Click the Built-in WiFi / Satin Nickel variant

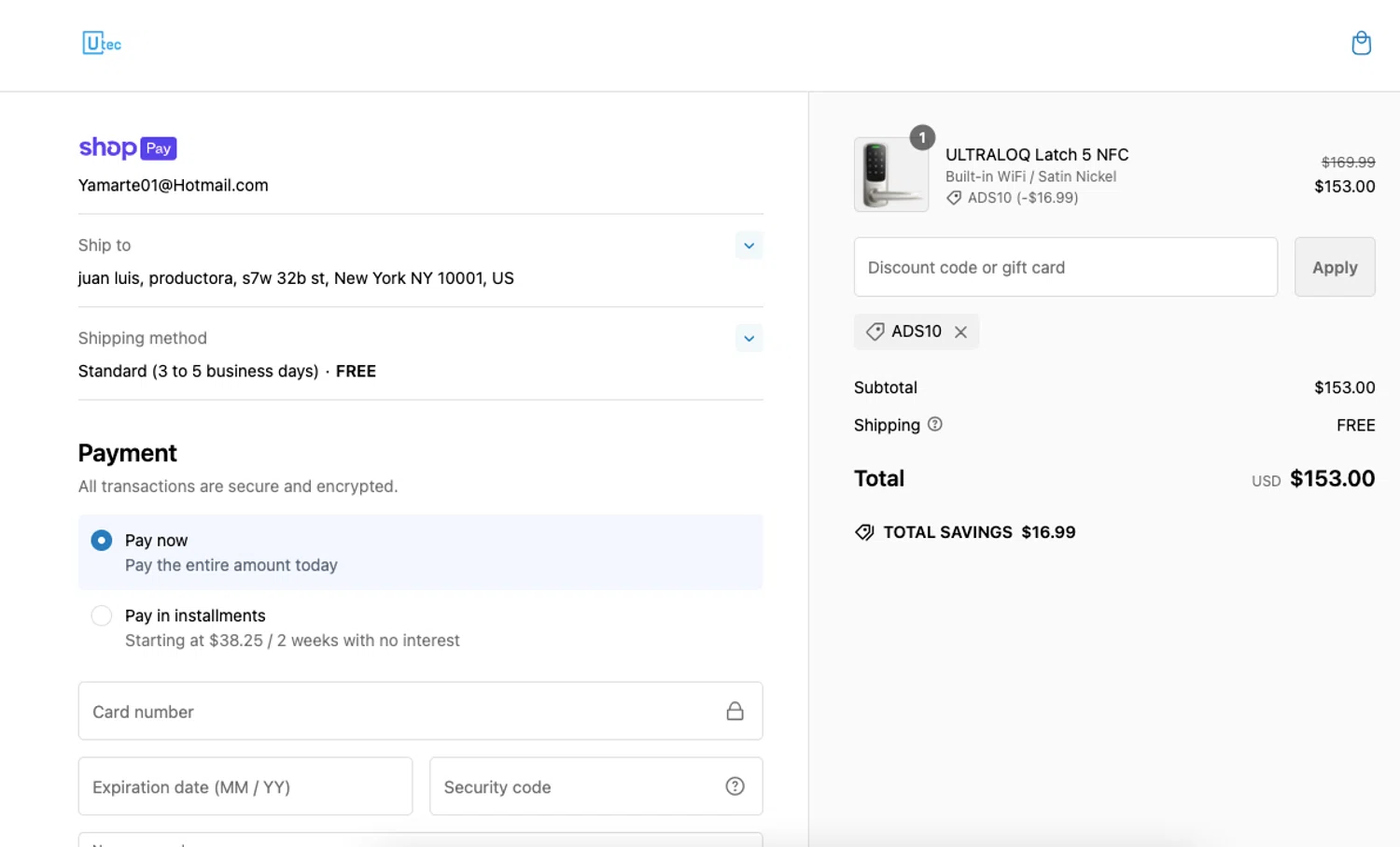pyautogui.click(x=1030, y=176)
